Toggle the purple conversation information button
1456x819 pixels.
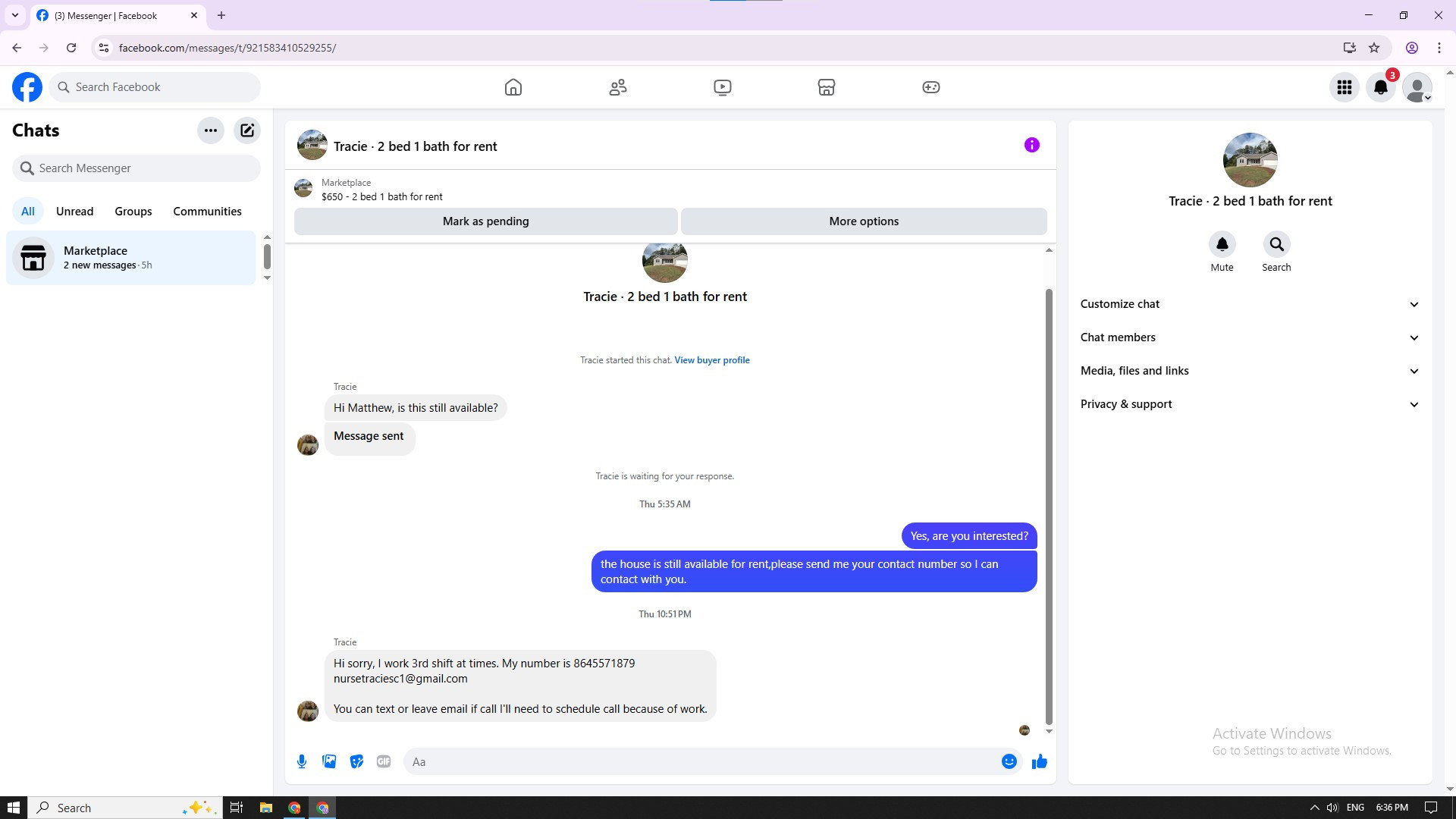tap(1031, 145)
